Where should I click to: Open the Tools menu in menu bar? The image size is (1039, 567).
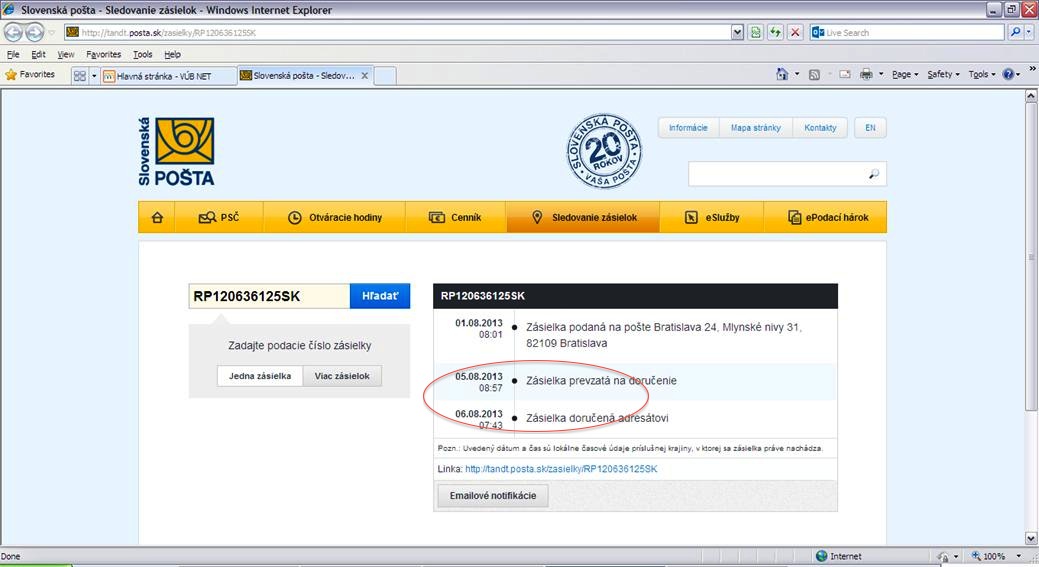143,54
